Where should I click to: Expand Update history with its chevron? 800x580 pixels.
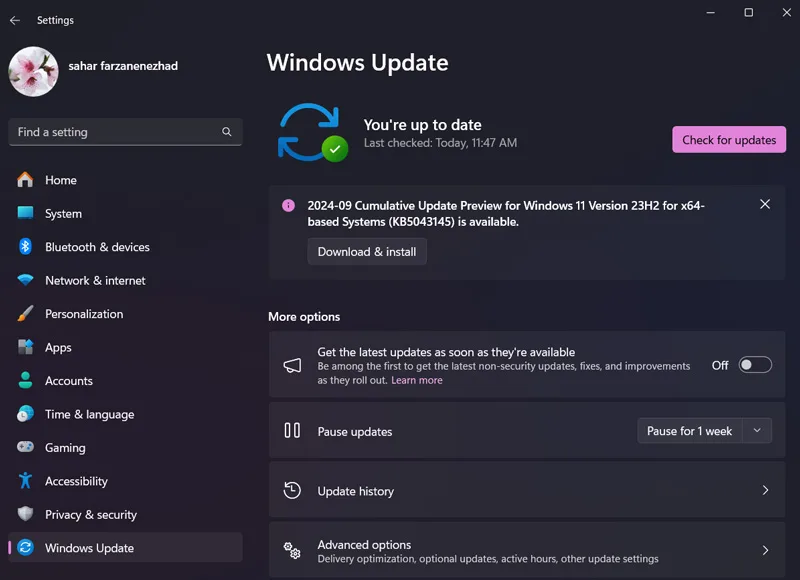[x=765, y=490]
